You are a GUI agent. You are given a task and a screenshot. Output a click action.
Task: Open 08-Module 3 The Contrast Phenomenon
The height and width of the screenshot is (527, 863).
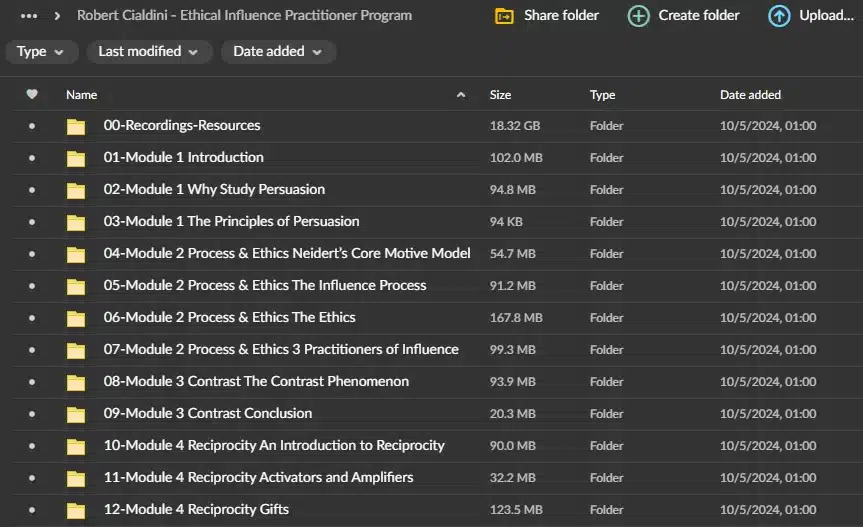pos(256,381)
